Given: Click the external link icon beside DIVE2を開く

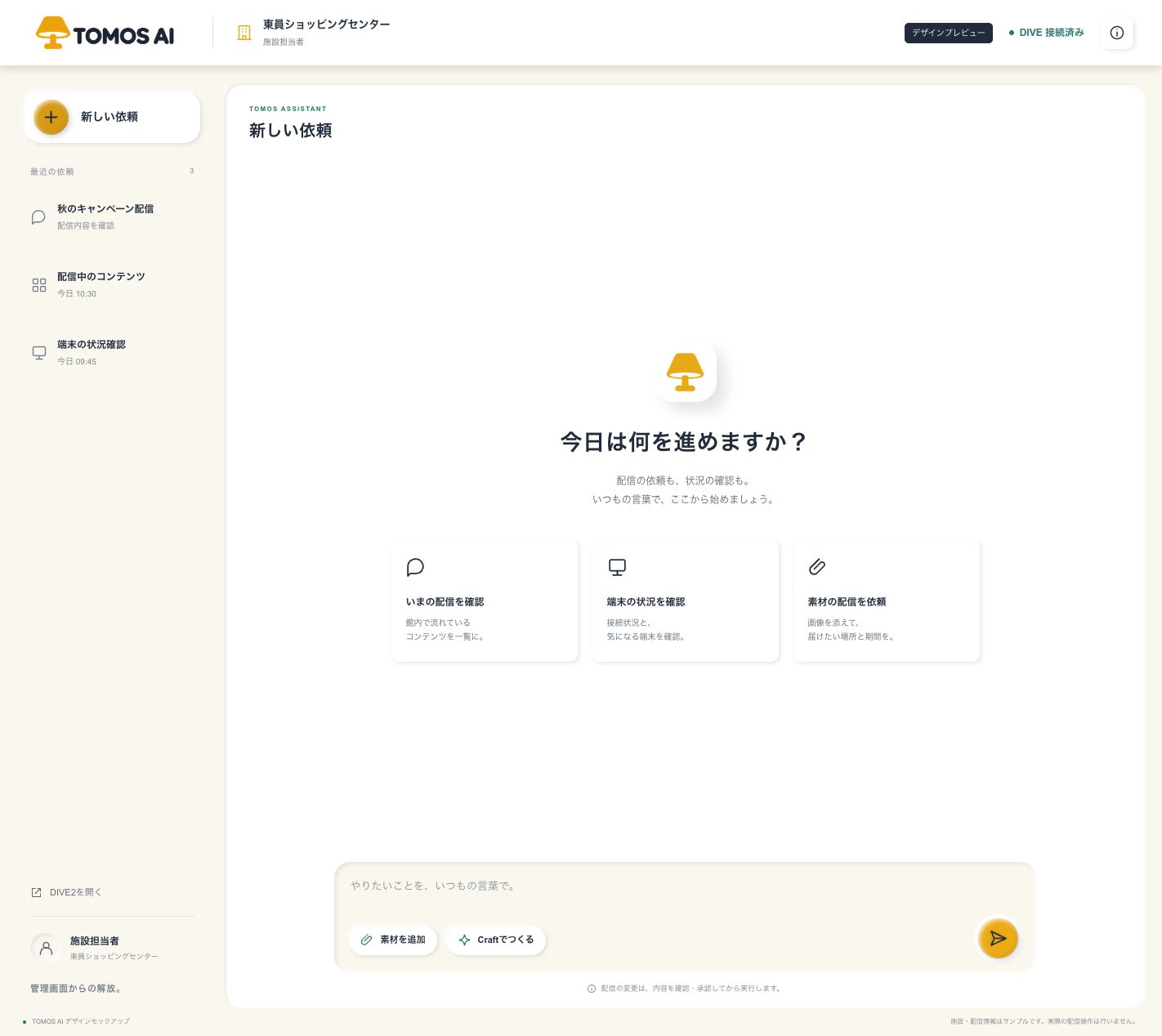Looking at the screenshot, I should coord(36,892).
